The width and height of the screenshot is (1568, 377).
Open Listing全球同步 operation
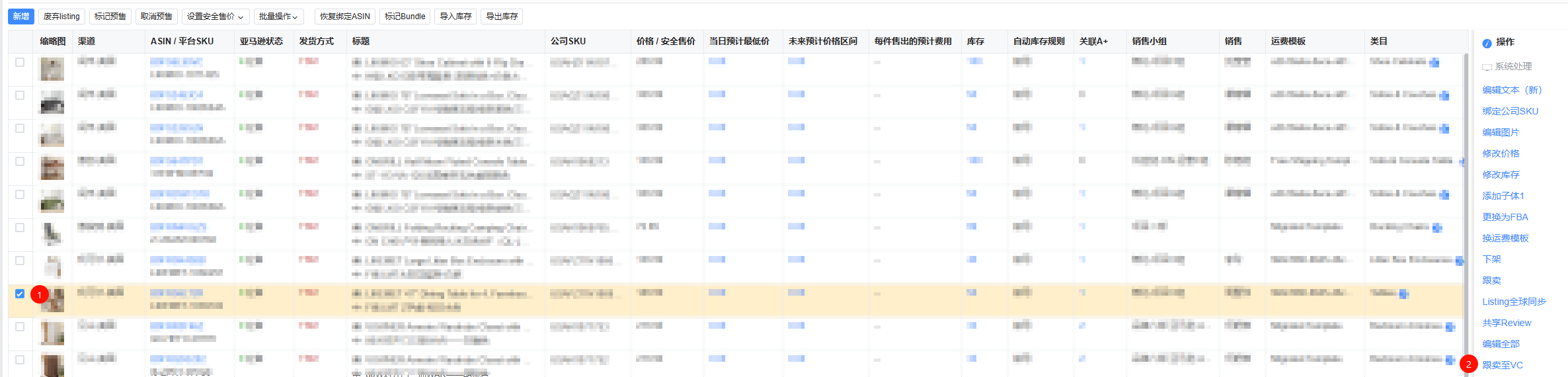tap(1514, 302)
